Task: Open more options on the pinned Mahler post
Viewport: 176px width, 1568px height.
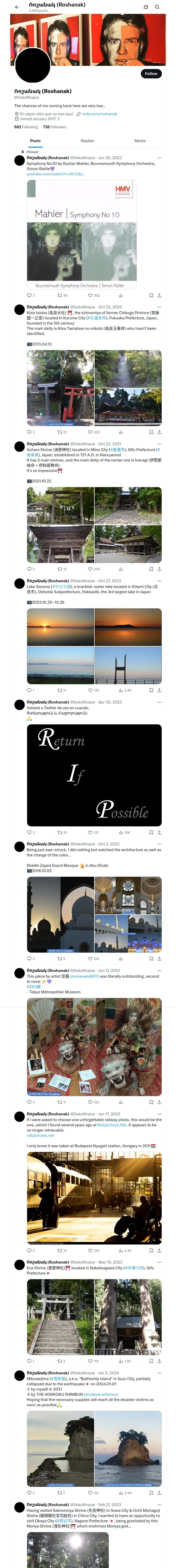Action: click(x=160, y=158)
